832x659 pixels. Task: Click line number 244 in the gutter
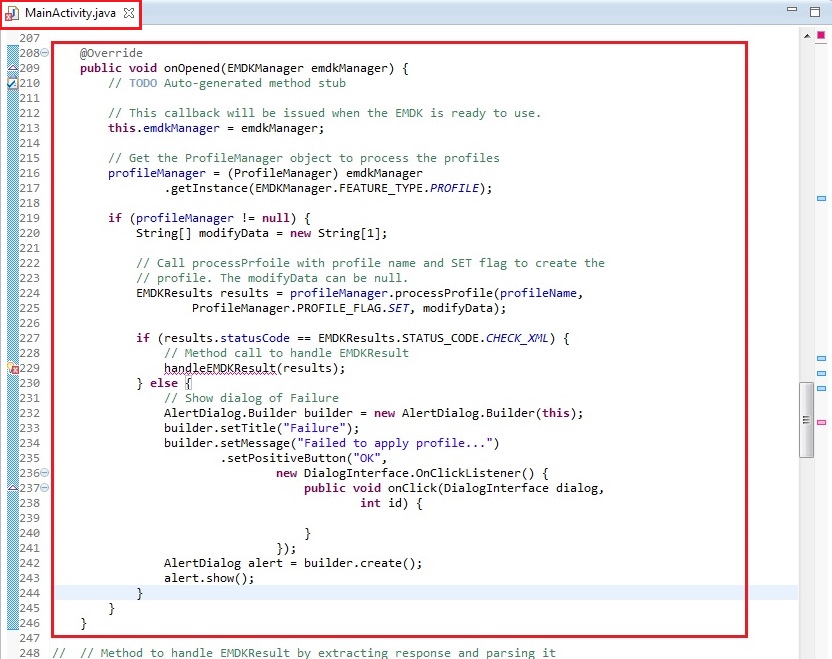[29, 593]
